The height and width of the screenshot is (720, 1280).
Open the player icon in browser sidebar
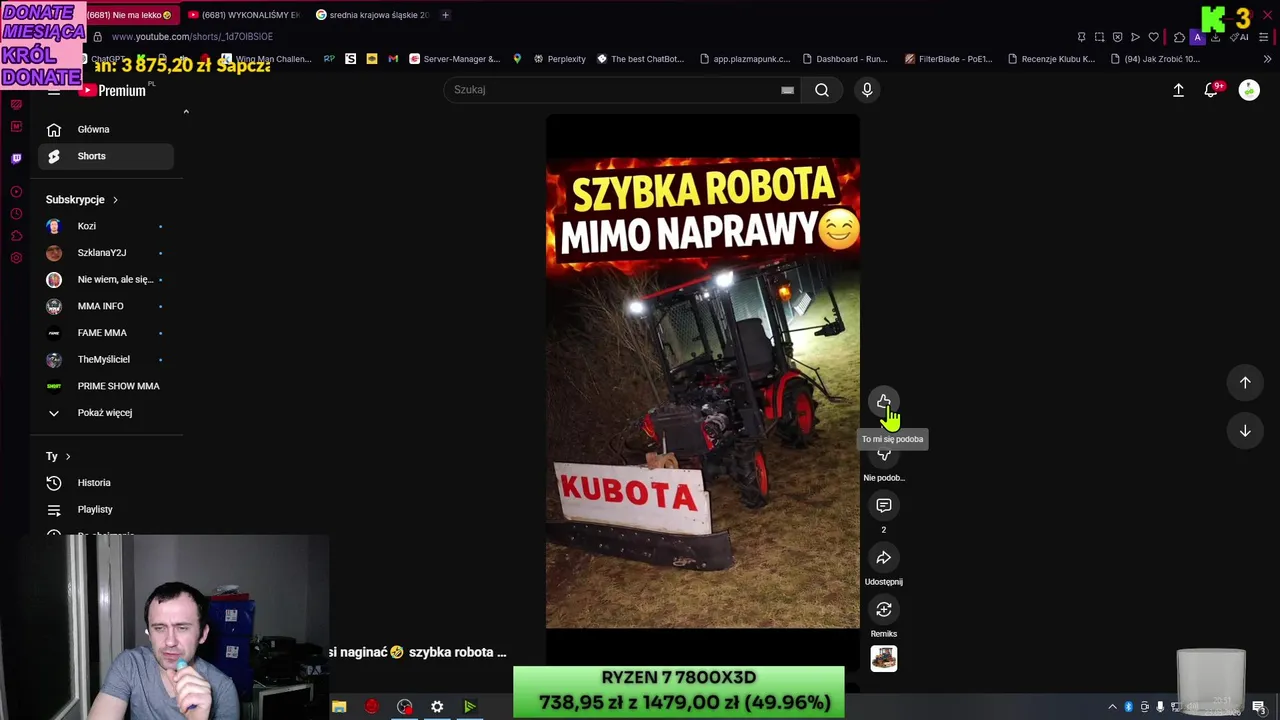click(16, 192)
